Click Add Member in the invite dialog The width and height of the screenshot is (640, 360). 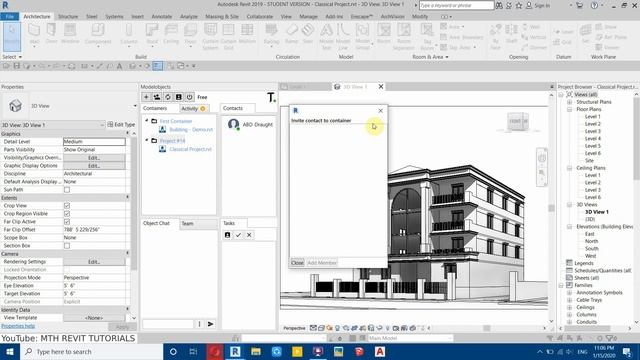click(322, 263)
